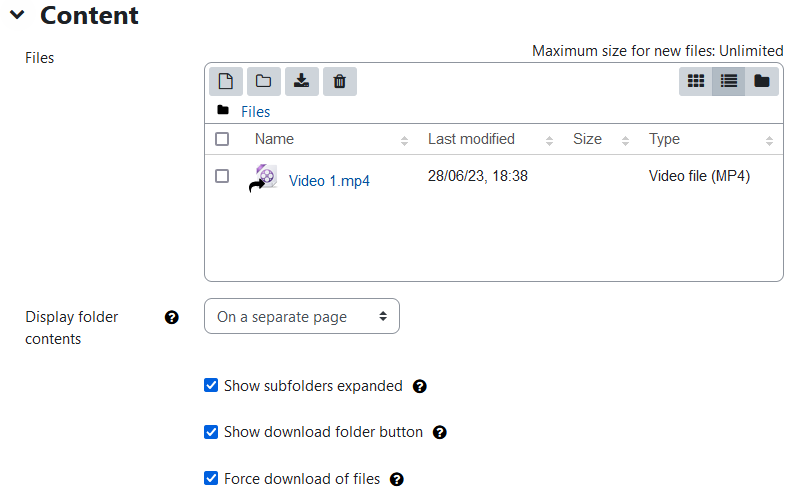The height and width of the screenshot is (492, 791).
Task: Click the create folder icon
Action: tap(264, 81)
